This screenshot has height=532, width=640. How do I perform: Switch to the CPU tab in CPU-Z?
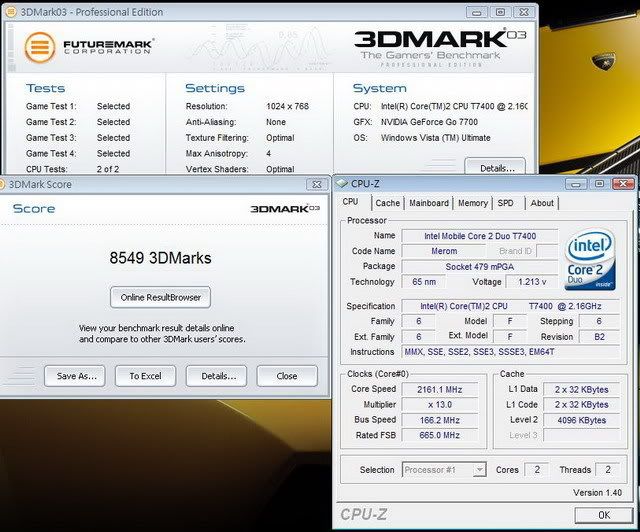351,202
